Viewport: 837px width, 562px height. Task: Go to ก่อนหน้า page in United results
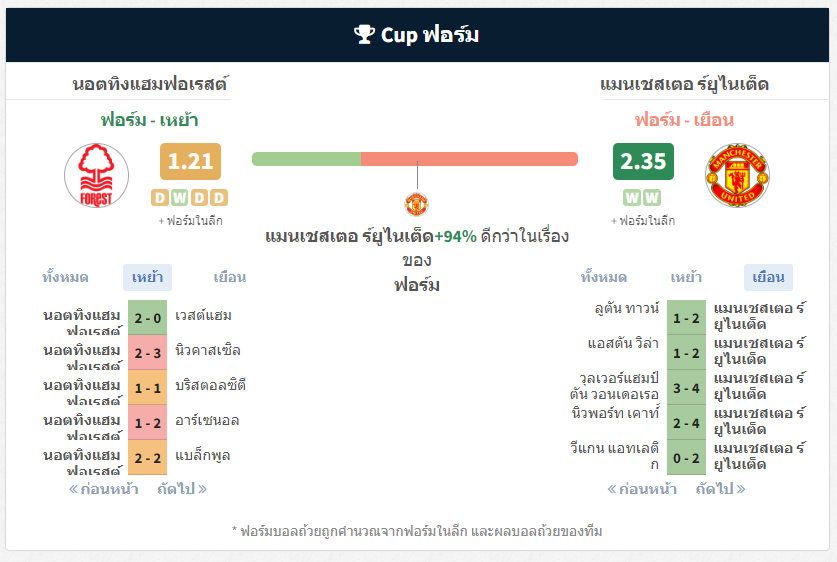(x=642, y=489)
